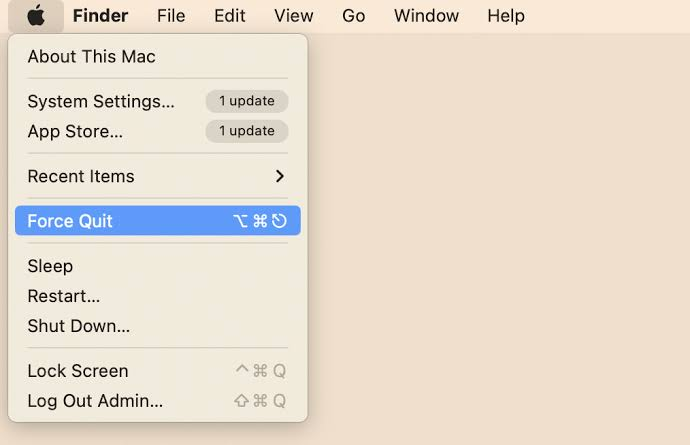690x445 pixels.
Task: Open the Go menu
Action: [353, 16]
